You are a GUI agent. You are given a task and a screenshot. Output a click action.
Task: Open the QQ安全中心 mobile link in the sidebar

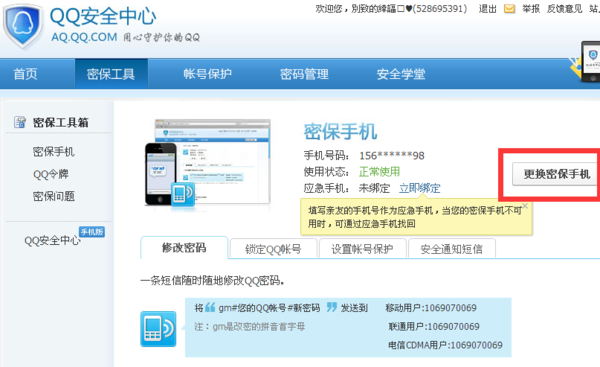click(x=52, y=240)
